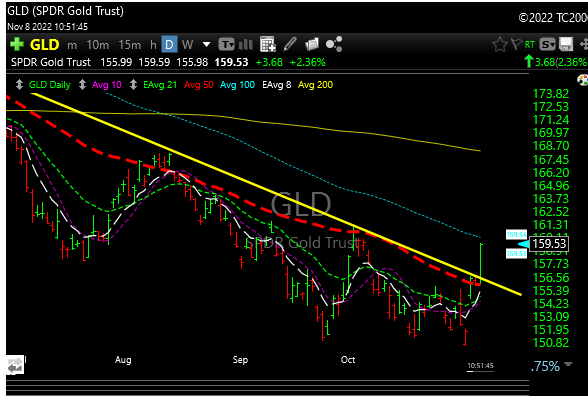Click the 'Oct' date axis label
588x396 pixels.
tap(348, 360)
